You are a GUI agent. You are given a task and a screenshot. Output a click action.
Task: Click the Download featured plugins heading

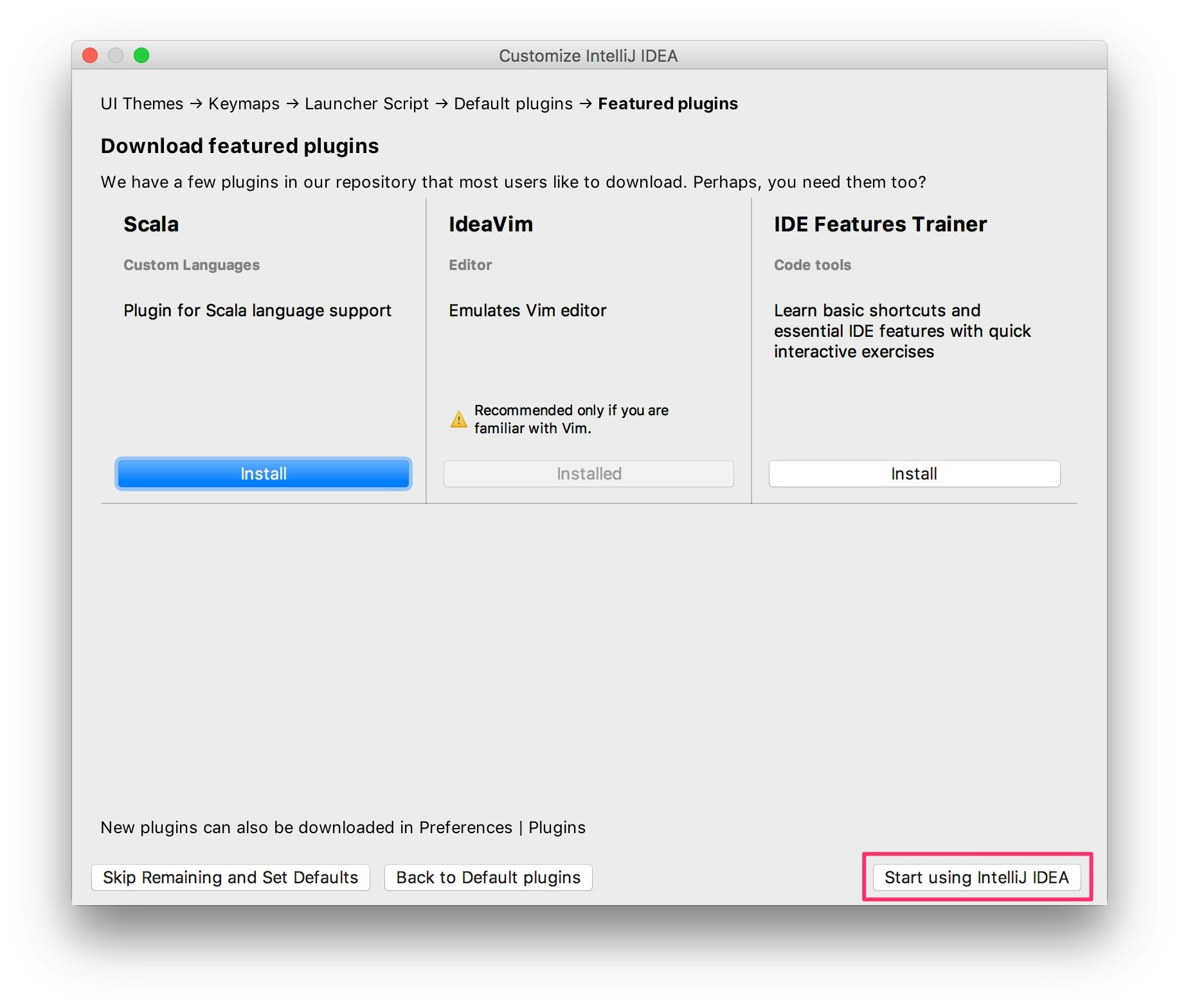pos(240,146)
